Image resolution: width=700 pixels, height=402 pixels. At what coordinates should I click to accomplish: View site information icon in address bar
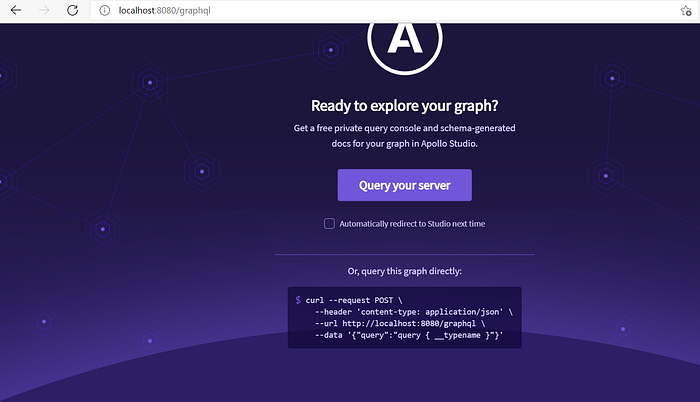pos(104,10)
